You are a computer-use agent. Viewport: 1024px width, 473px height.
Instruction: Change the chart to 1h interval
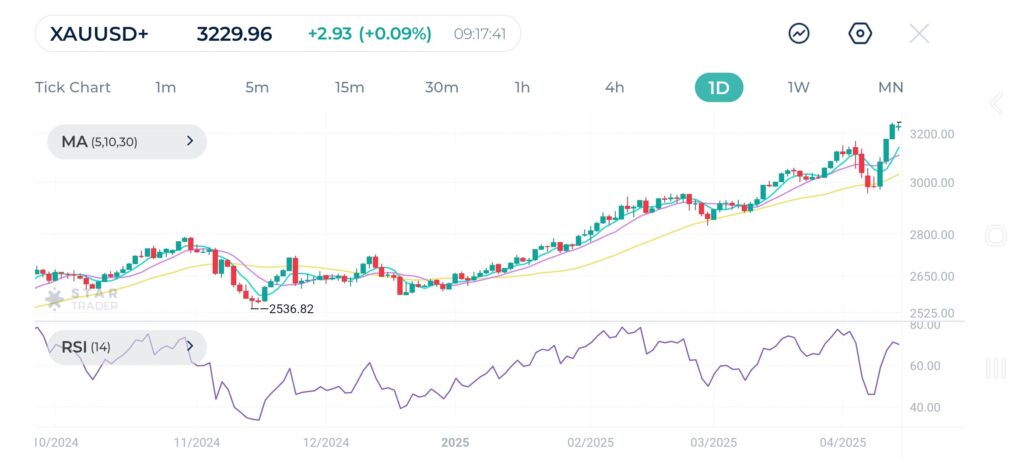(522, 88)
